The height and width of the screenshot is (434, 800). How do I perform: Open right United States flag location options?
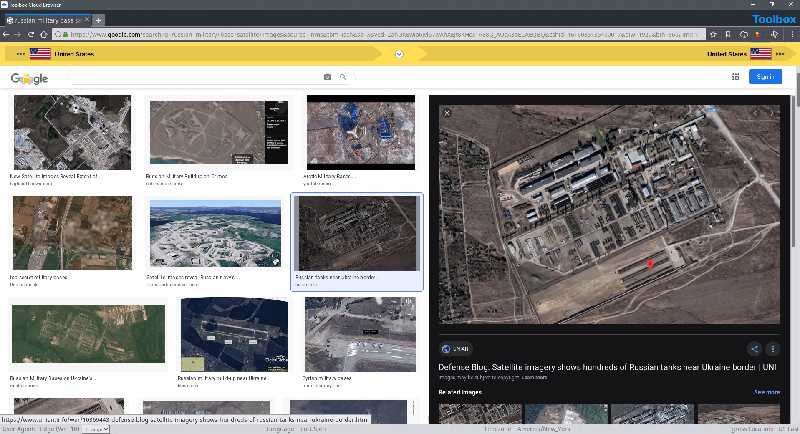(x=761, y=54)
